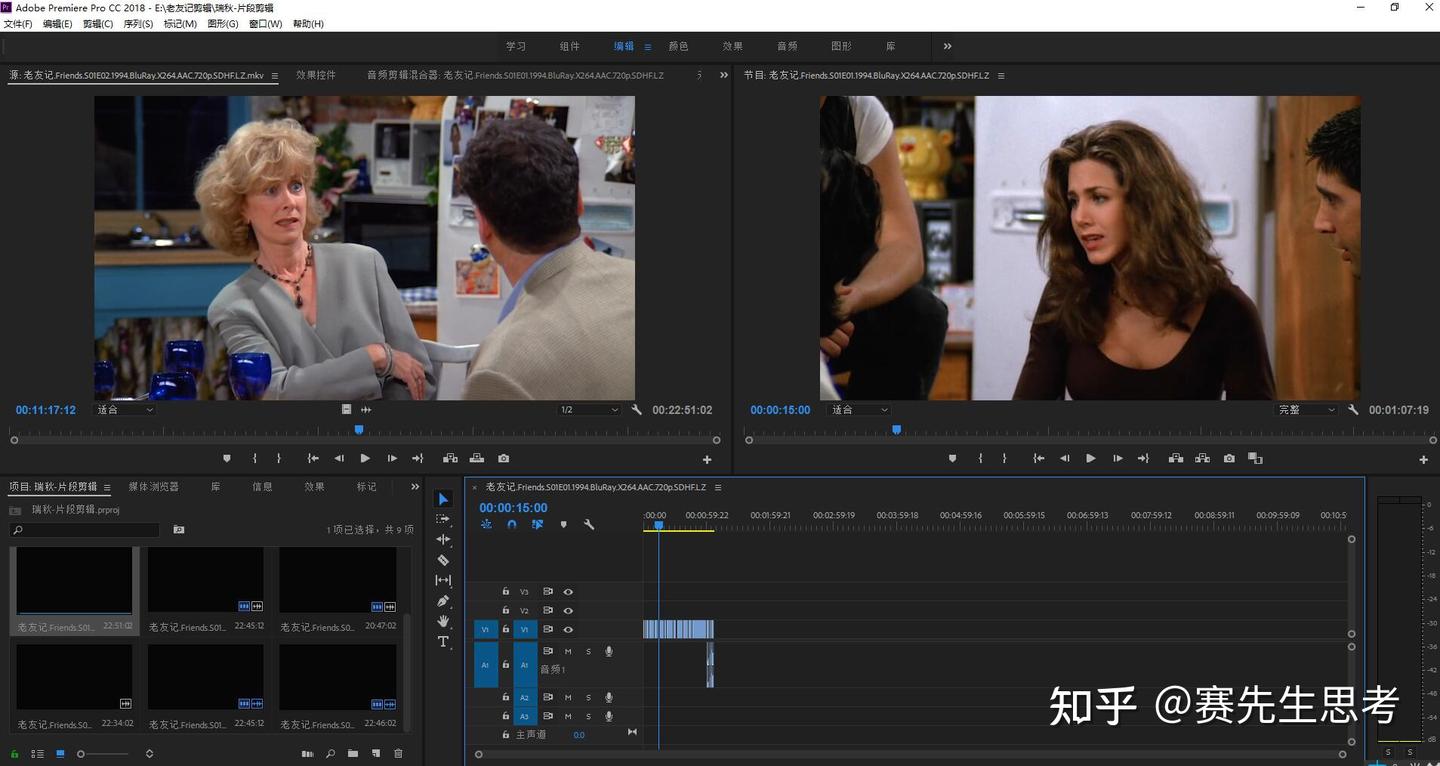This screenshot has height=766, width=1440.
Task: Play the sequence in the Program monitor
Action: [1091, 458]
